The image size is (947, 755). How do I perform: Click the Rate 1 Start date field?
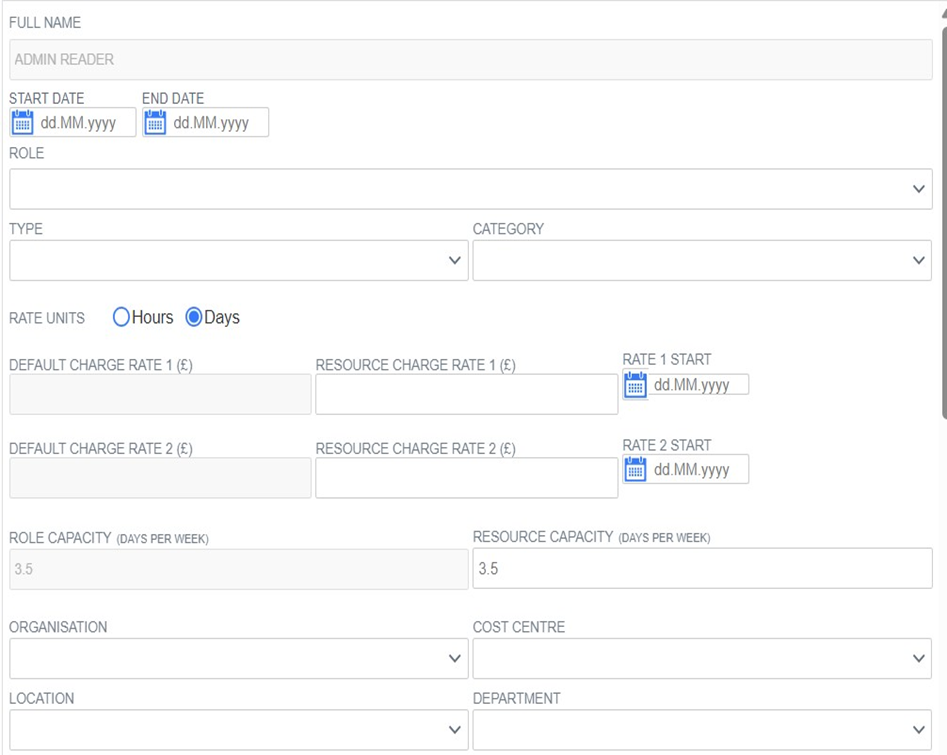coord(699,385)
